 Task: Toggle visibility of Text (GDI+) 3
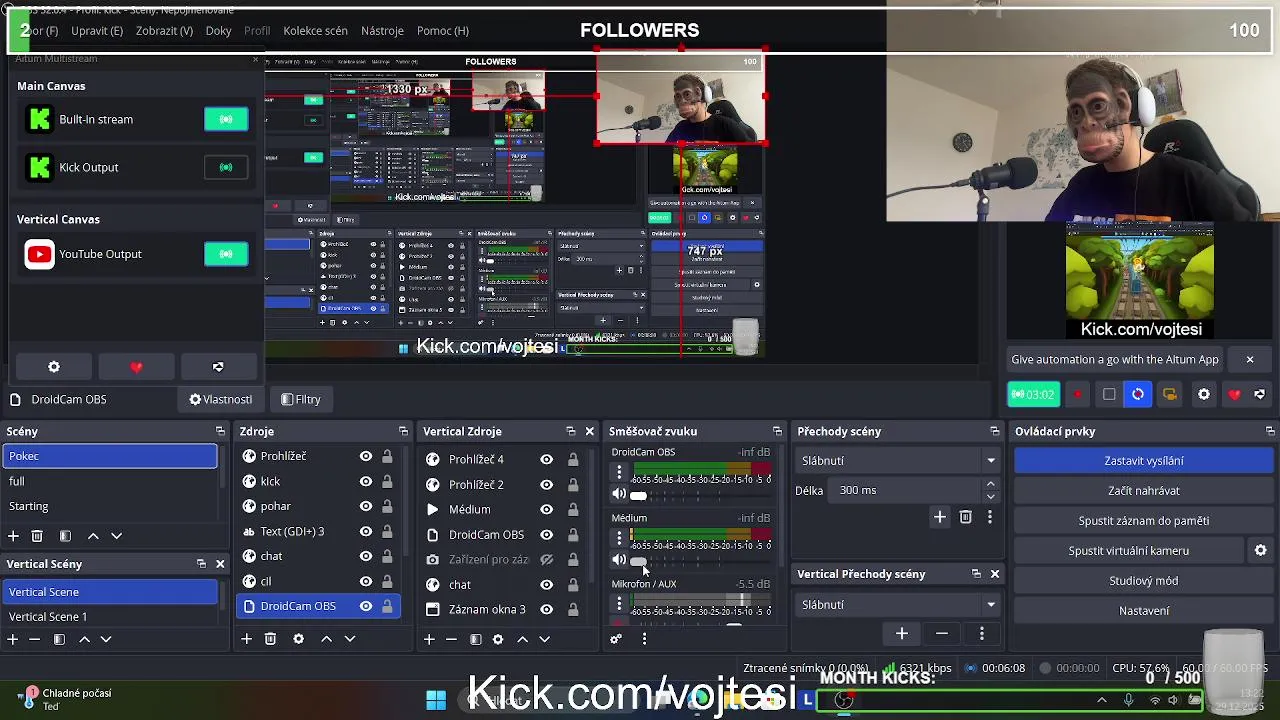point(366,531)
